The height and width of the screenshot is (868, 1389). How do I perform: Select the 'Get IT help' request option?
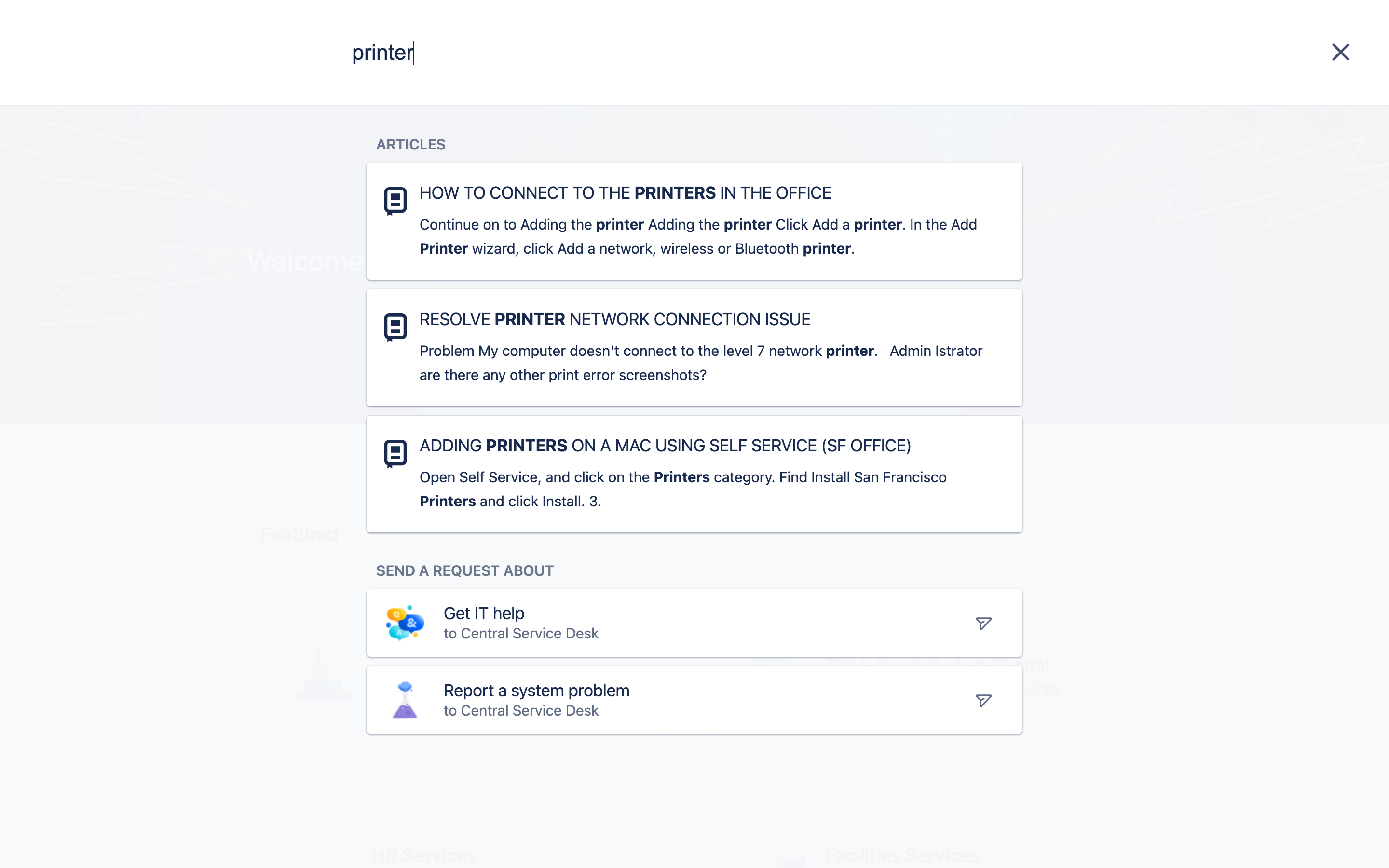[x=484, y=613]
